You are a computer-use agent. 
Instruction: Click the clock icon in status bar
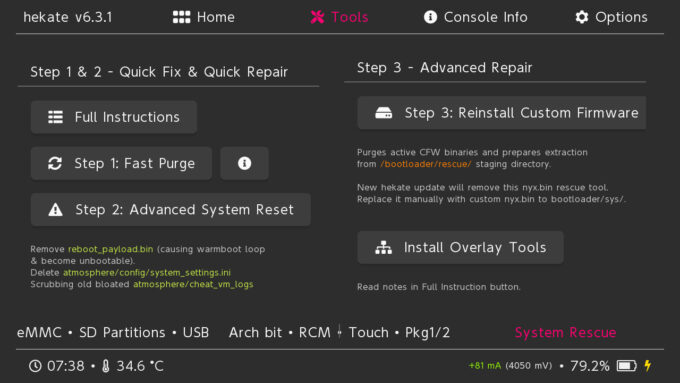click(35, 366)
